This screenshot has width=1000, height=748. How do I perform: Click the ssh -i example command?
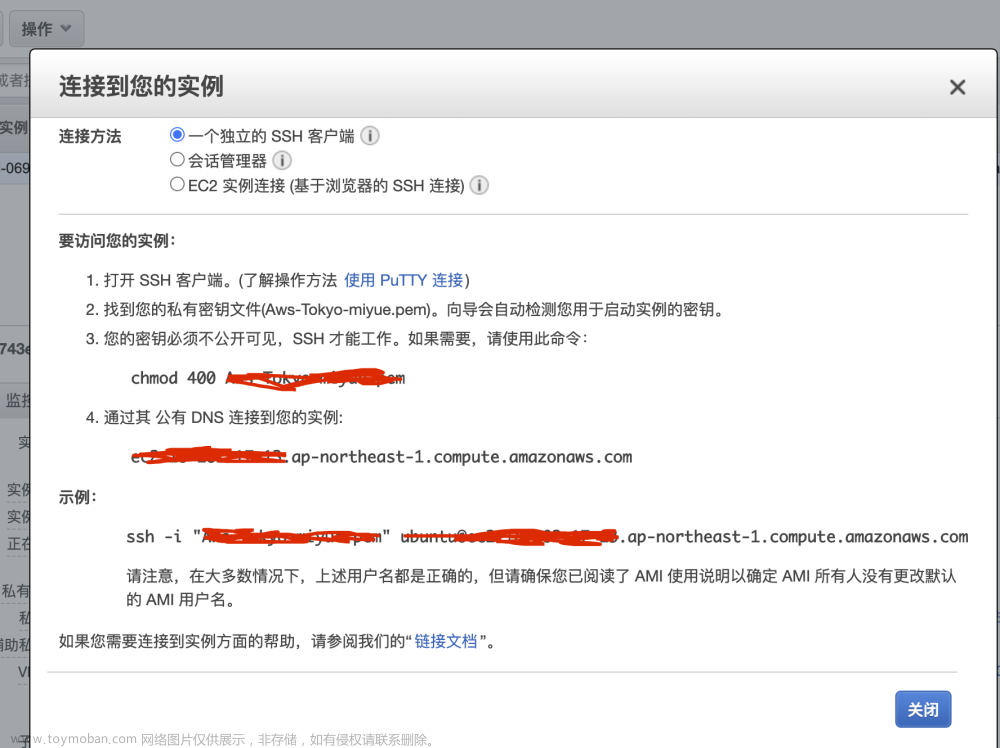pyautogui.click(x=547, y=537)
